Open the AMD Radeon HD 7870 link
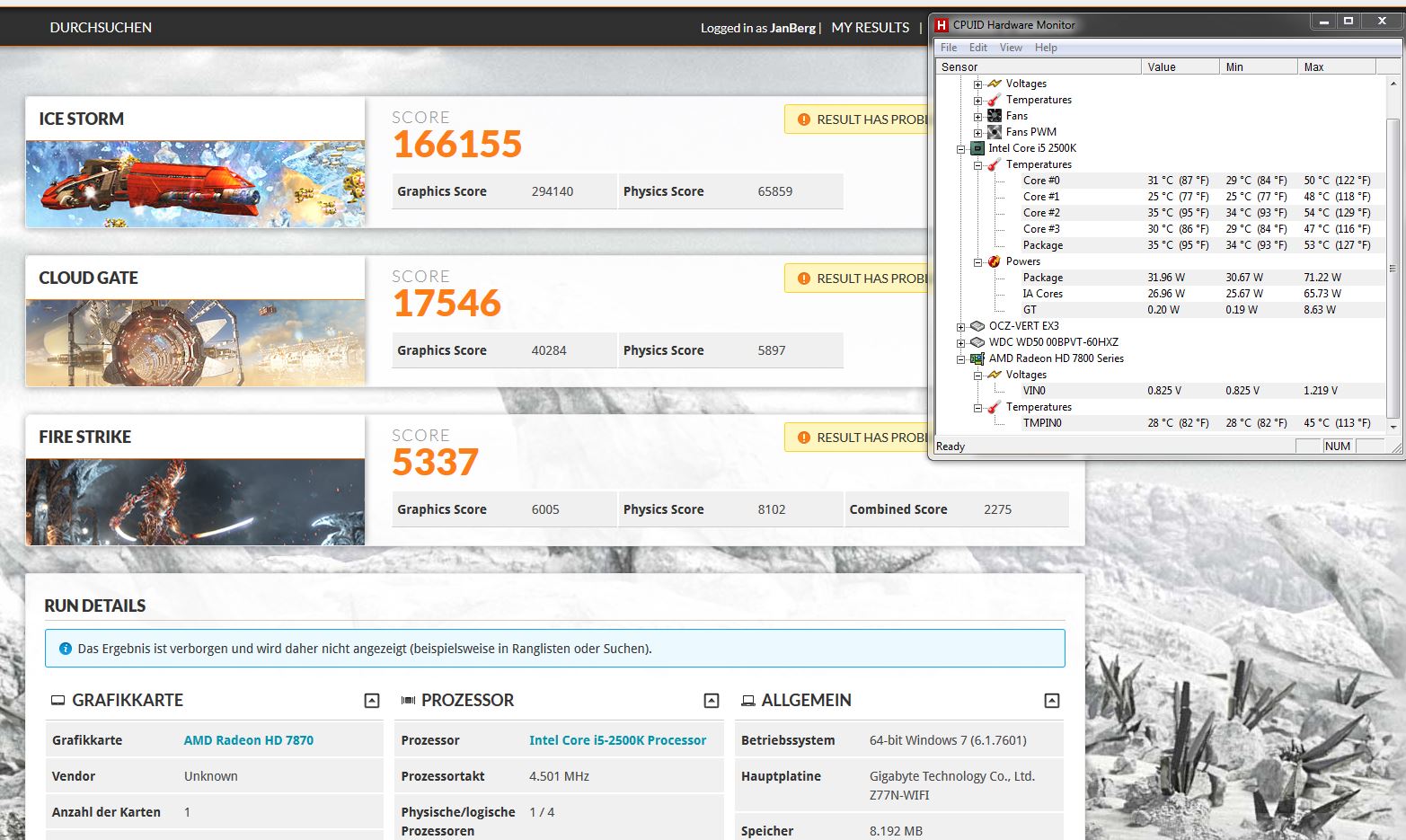Viewport: 1406px width, 840px height. [x=249, y=740]
